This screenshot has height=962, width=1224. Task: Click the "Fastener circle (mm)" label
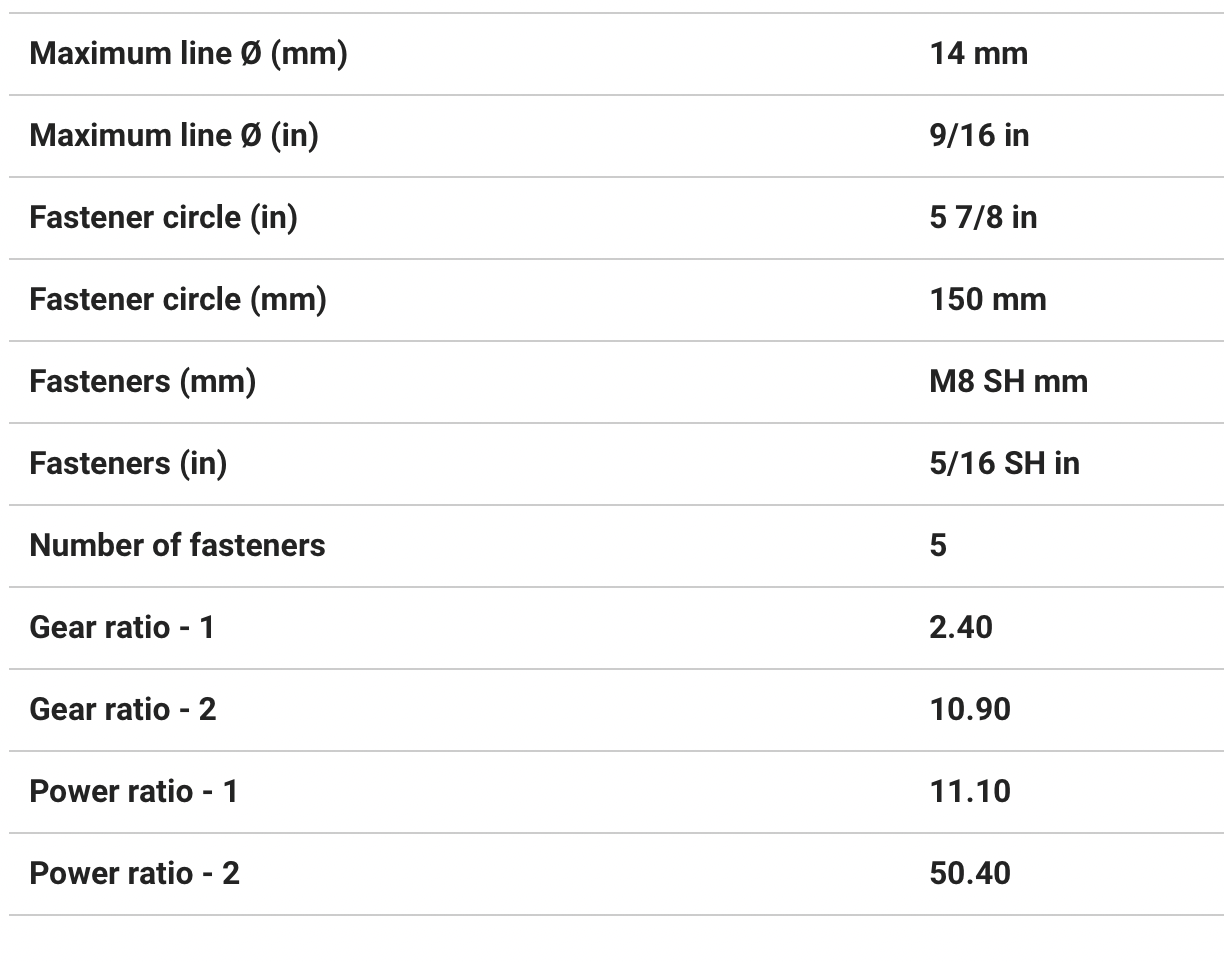(x=177, y=299)
